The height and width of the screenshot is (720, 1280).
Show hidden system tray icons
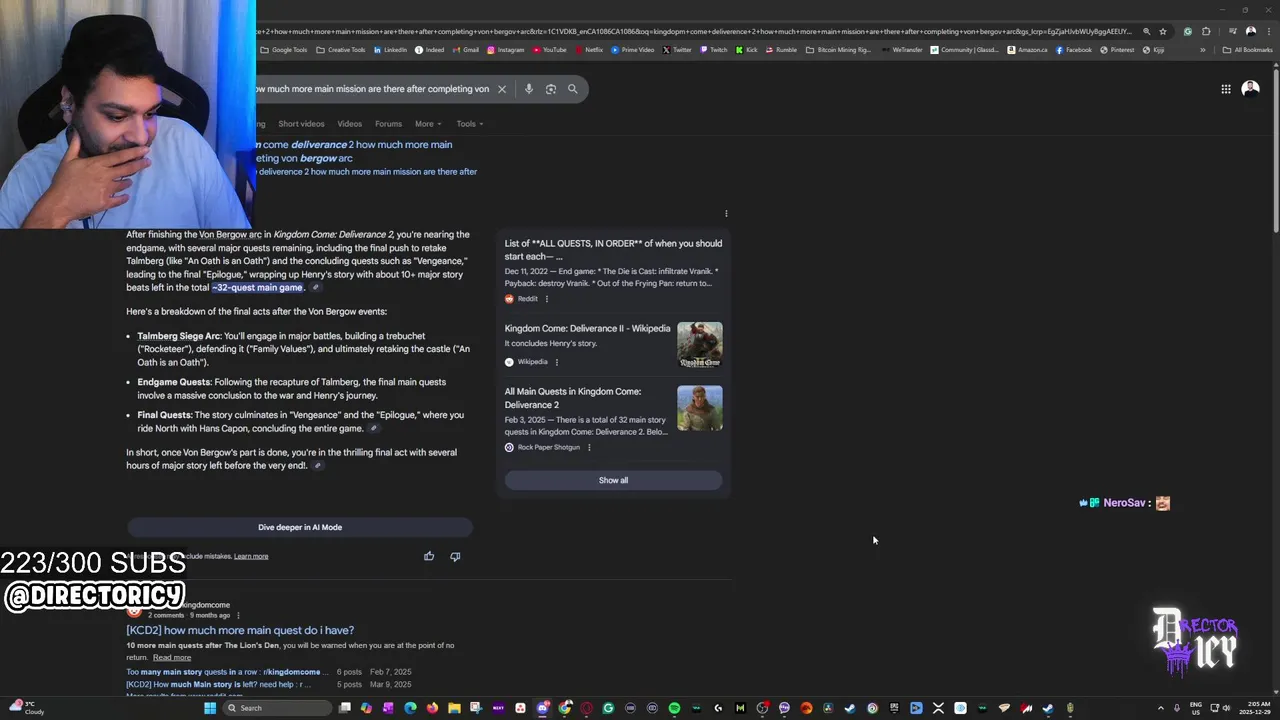[1161, 708]
